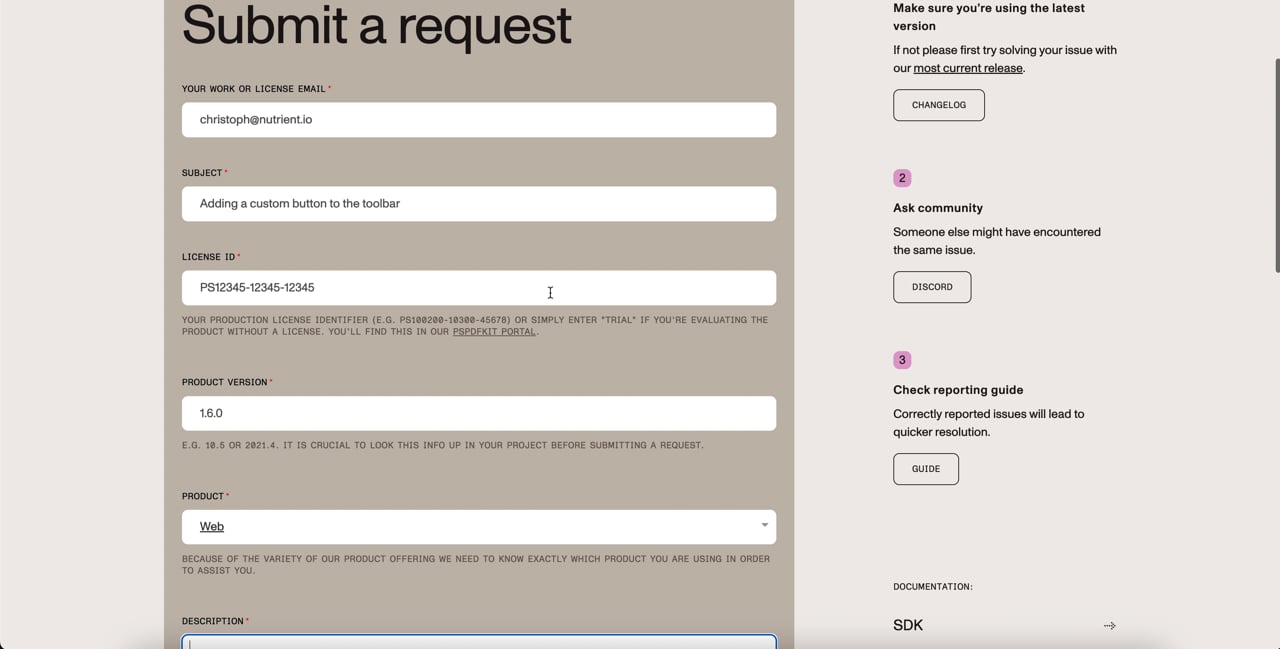
Task: Open the Discord community button
Action: [x=932, y=287]
